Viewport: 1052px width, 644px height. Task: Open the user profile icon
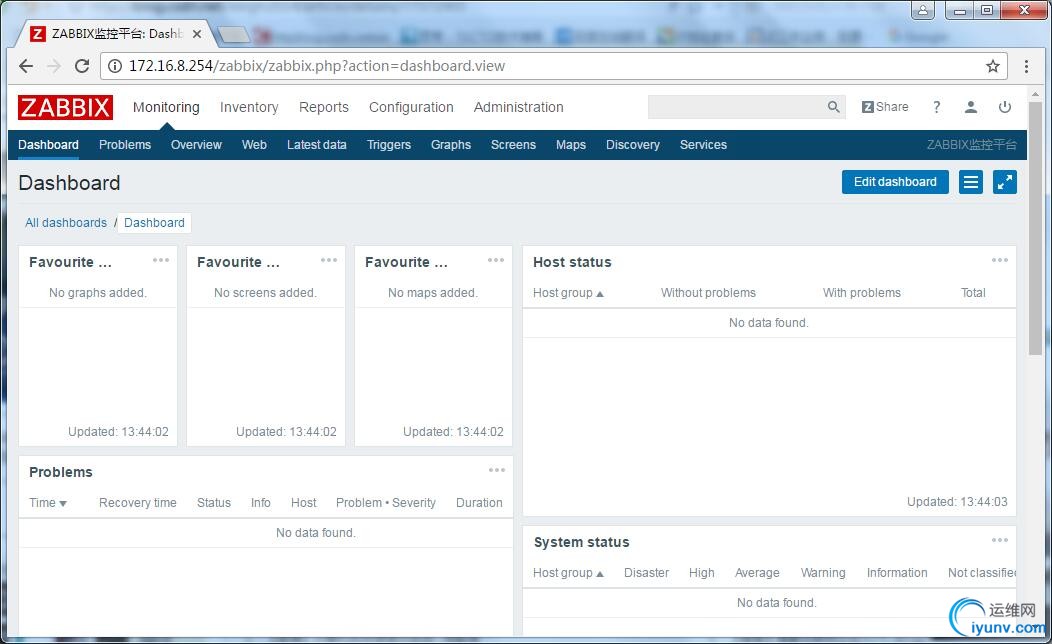[971, 107]
